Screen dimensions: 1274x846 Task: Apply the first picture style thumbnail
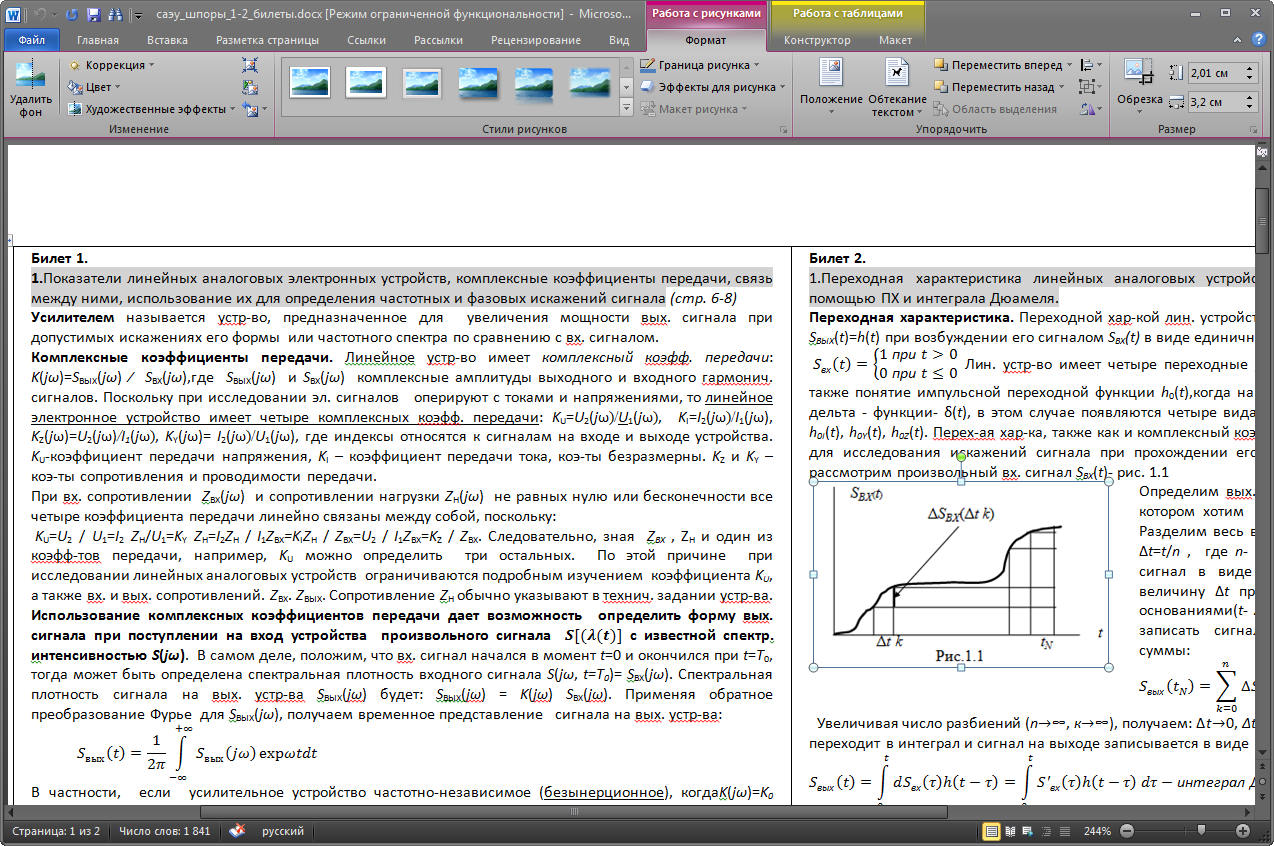click(310, 82)
